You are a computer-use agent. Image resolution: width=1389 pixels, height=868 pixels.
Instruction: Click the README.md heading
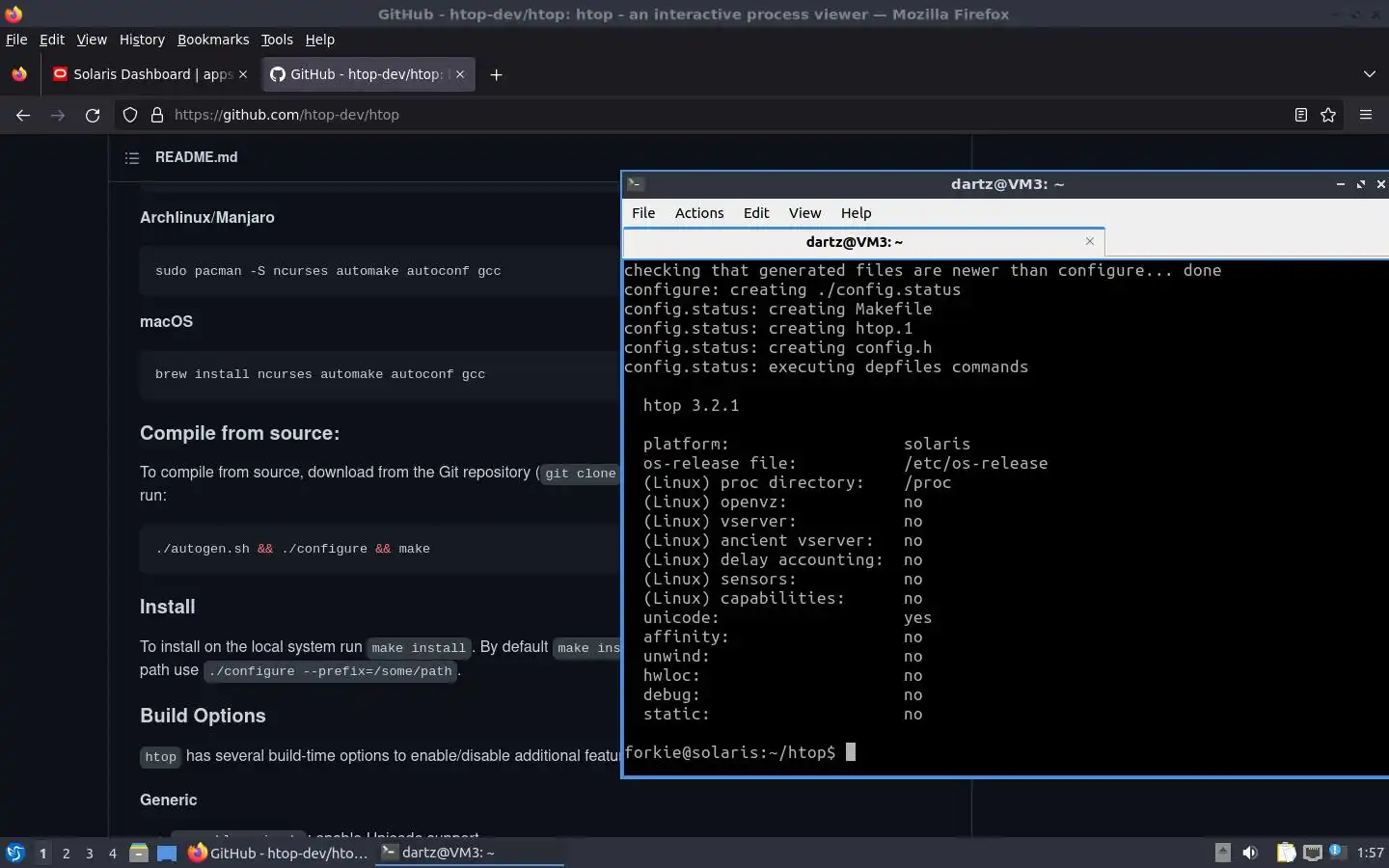(196, 157)
